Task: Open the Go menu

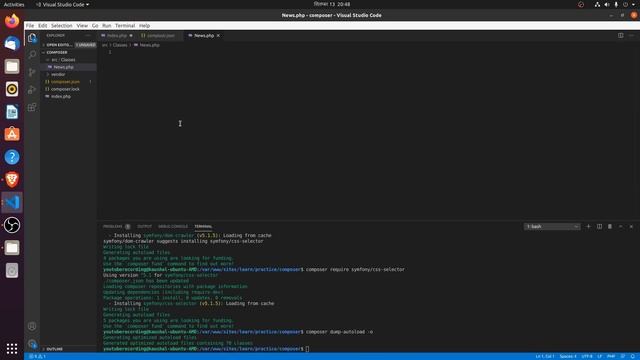Action: 95,25
